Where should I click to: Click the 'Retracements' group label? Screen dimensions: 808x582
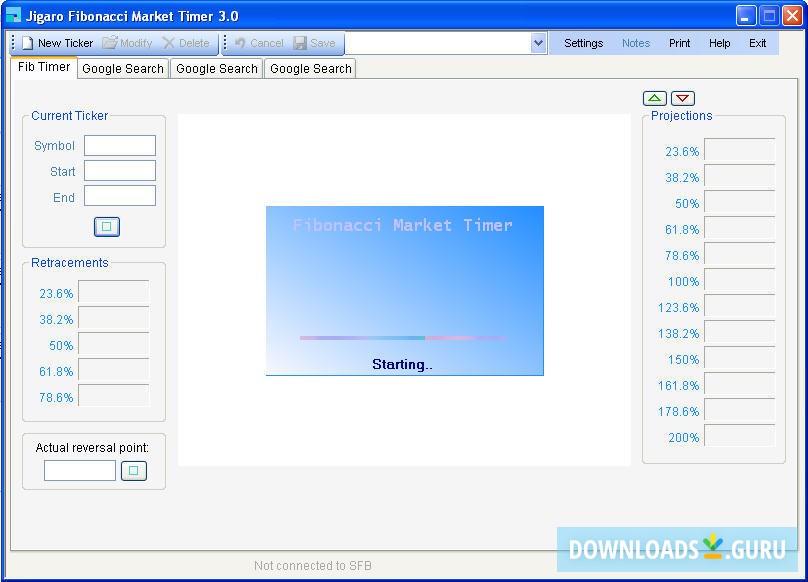70,263
